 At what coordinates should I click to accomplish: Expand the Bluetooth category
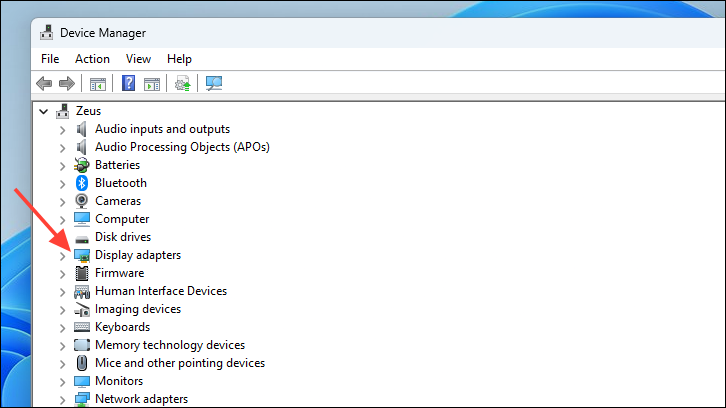(x=63, y=184)
